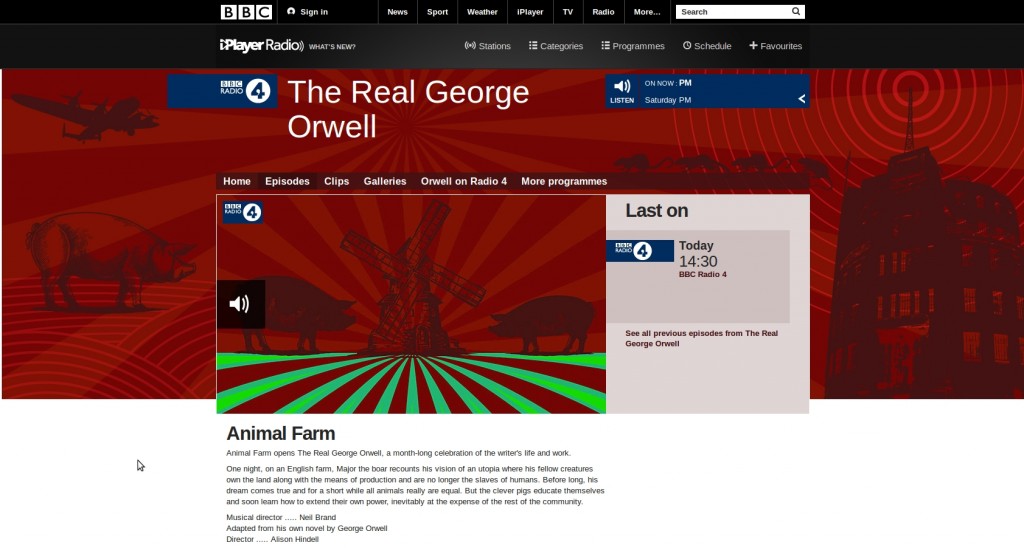Go to Sport in the top bar
Viewport: 1024px width, 548px height.
(x=437, y=12)
